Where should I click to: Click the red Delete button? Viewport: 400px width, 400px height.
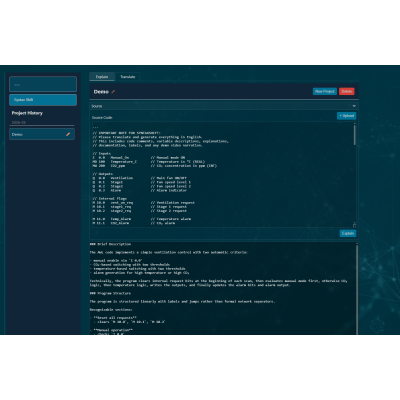pyautogui.click(x=347, y=91)
